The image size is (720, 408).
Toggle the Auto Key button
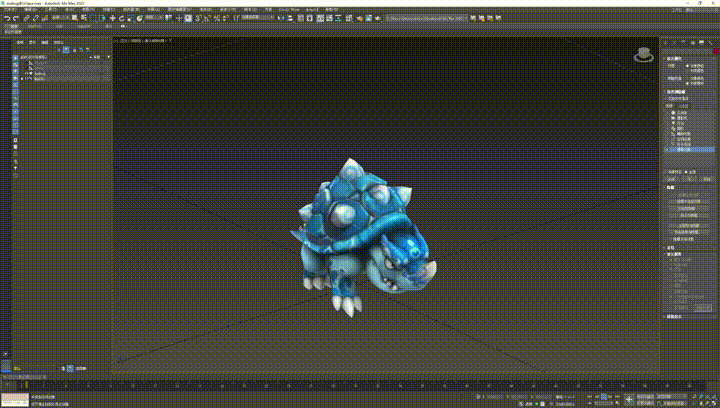pos(645,397)
